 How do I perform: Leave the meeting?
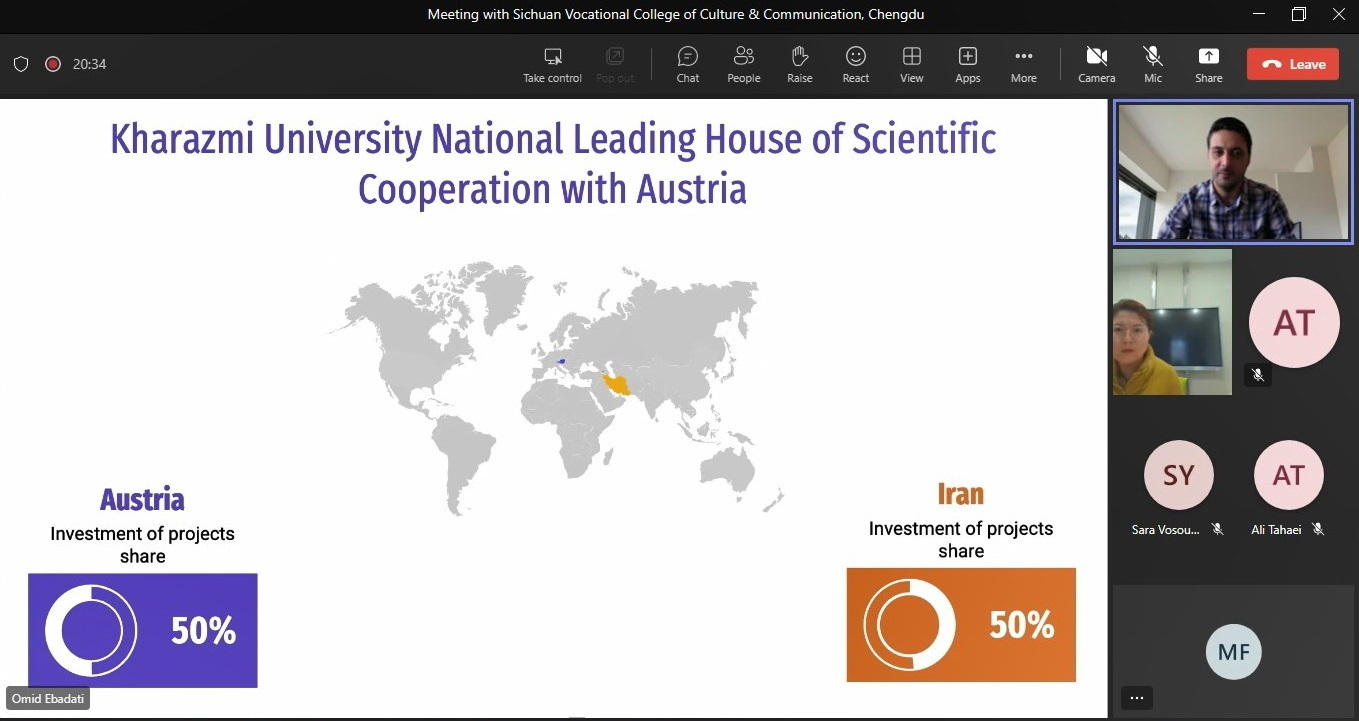point(1293,64)
